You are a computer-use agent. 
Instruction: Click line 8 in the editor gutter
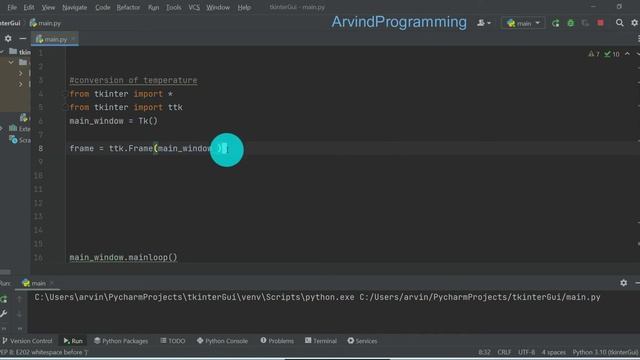(40, 149)
